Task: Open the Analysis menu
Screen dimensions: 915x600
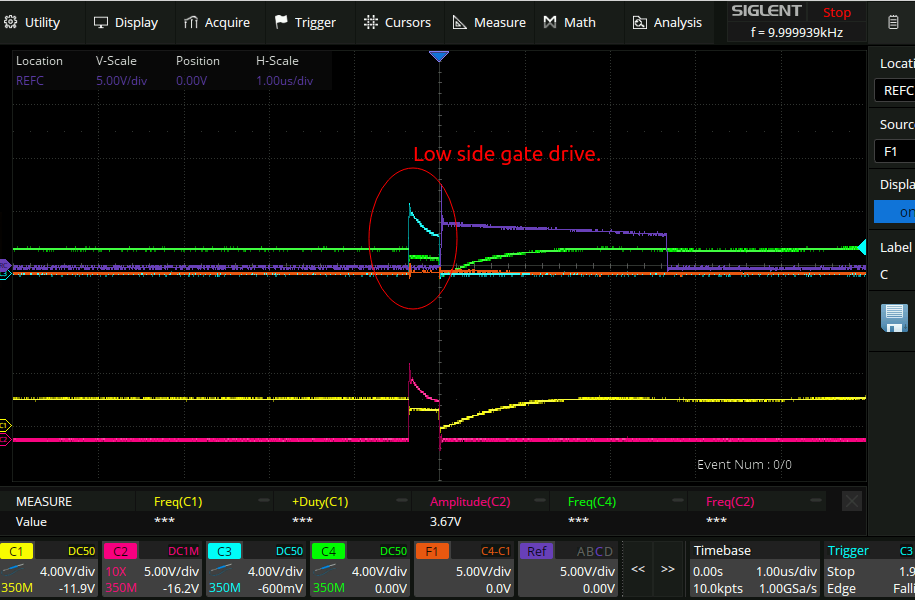Action: pyautogui.click(x=667, y=22)
